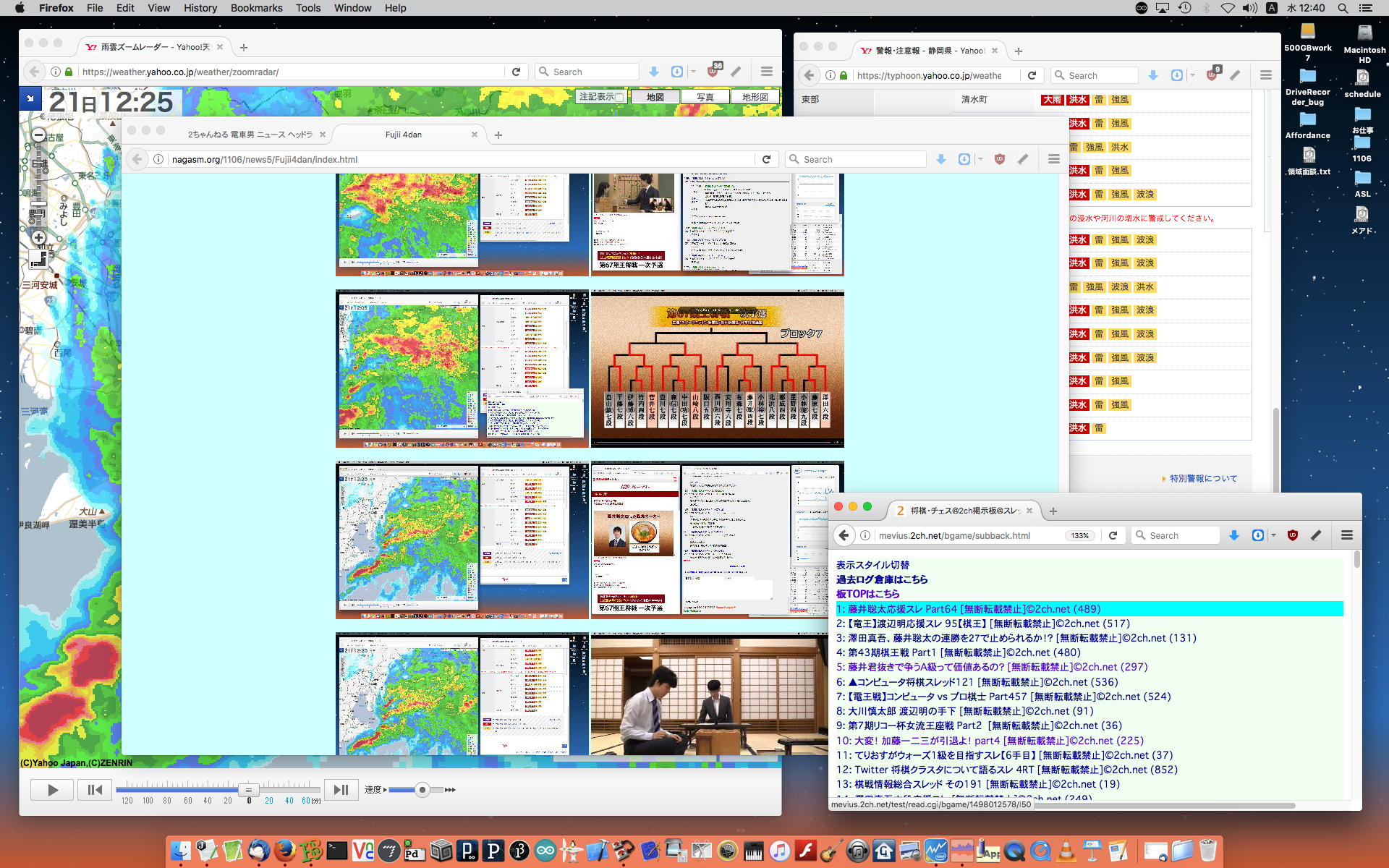Expand the dropdown arrow beside Pocket in 2ch window
1389x868 pixels.
click(1273, 535)
